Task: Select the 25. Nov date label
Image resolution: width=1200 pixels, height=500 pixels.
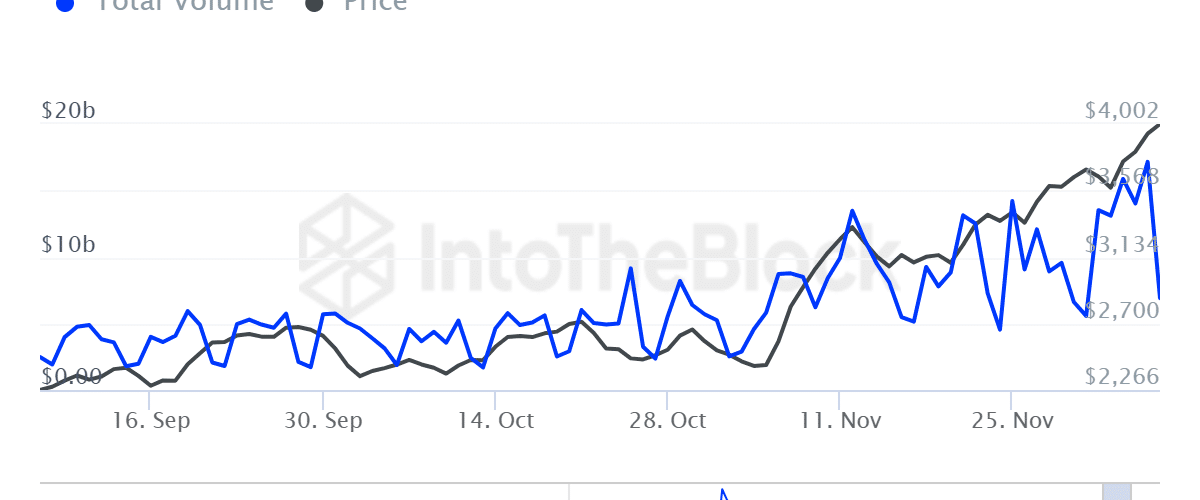Action: pyautogui.click(x=1013, y=421)
